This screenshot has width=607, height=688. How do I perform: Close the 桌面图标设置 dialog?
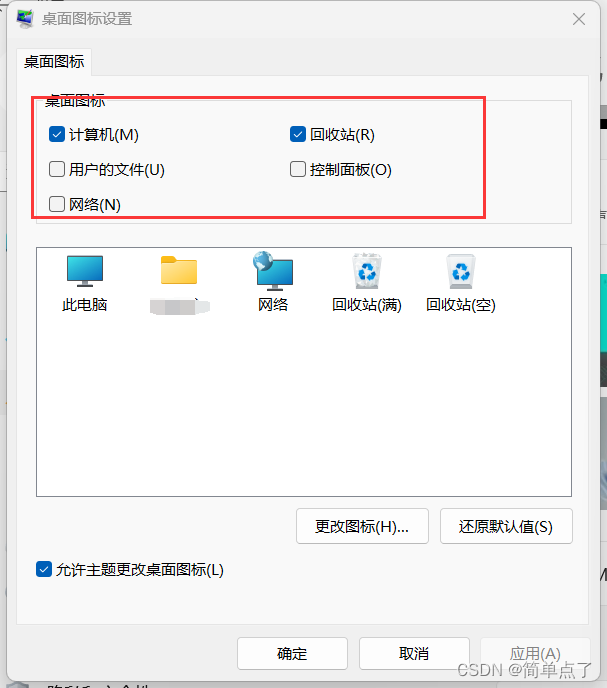579,19
